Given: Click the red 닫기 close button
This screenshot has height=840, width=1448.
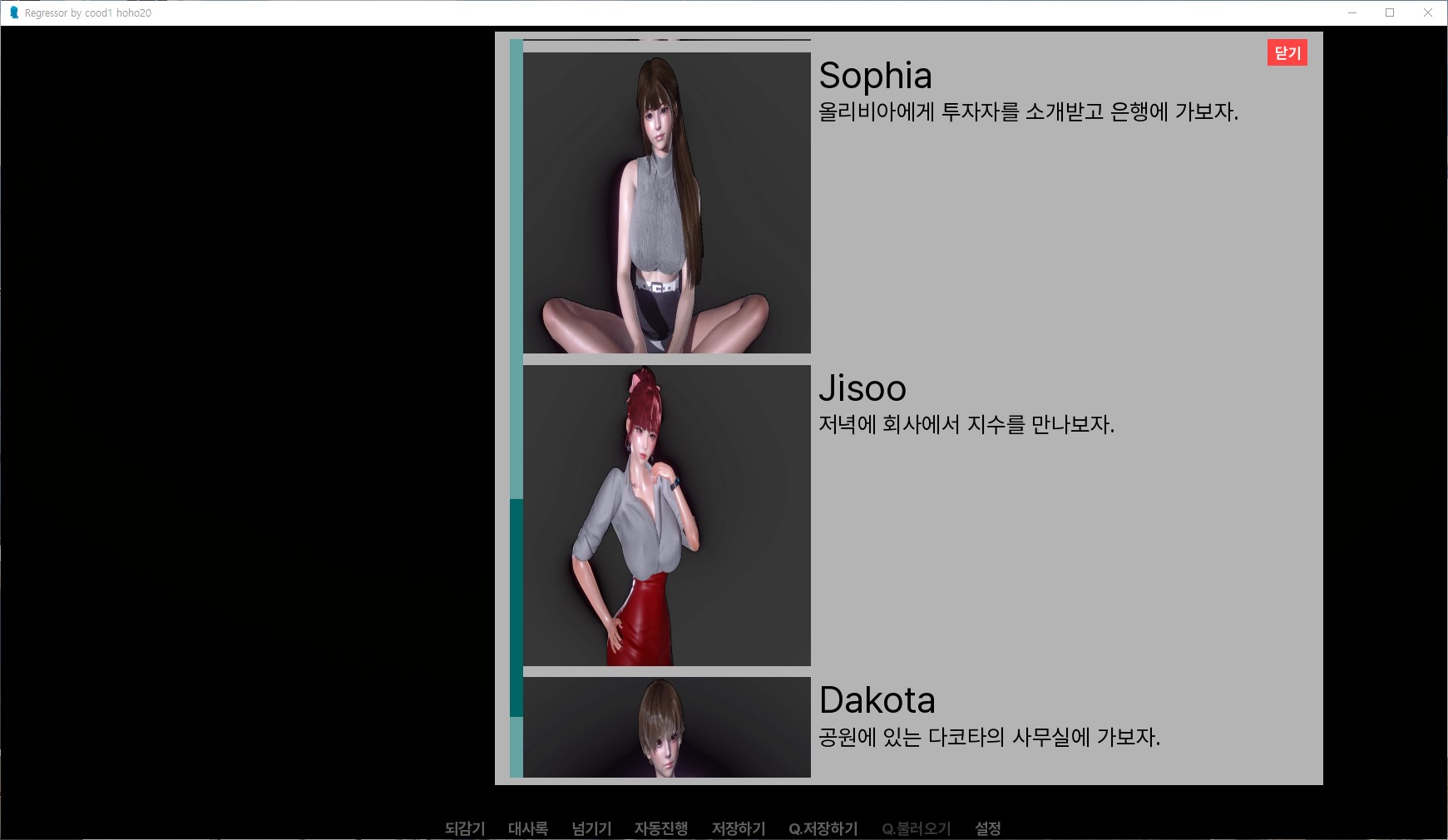Looking at the screenshot, I should pos(1287,53).
